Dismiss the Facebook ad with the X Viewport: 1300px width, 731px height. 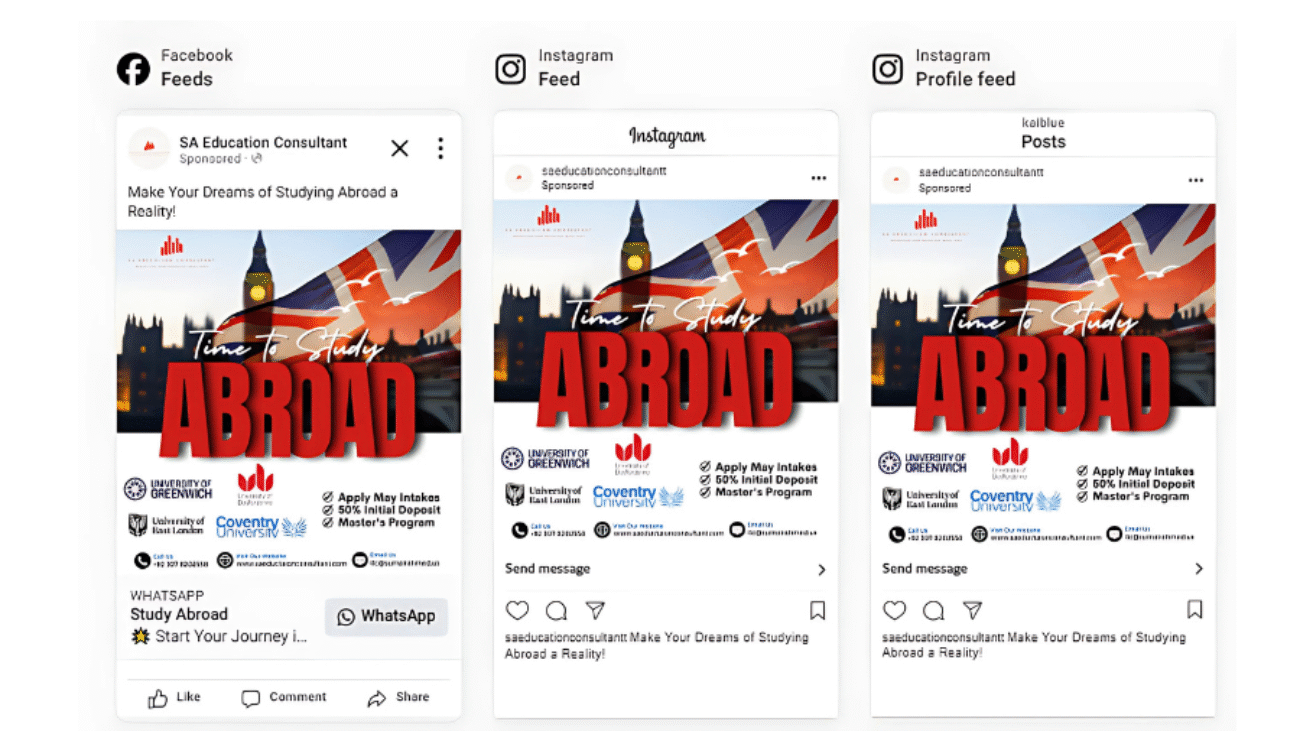click(400, 149)
